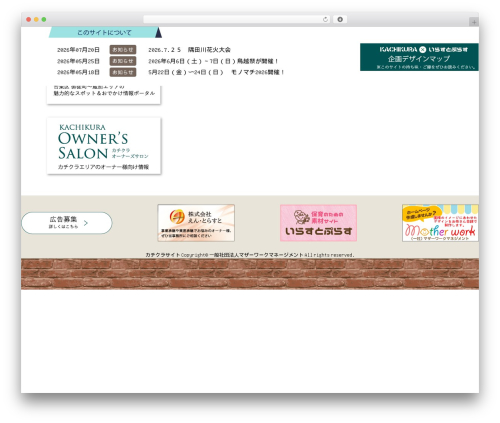Click the お知らせ tag on the 05月18日 row

pos(123,72)
